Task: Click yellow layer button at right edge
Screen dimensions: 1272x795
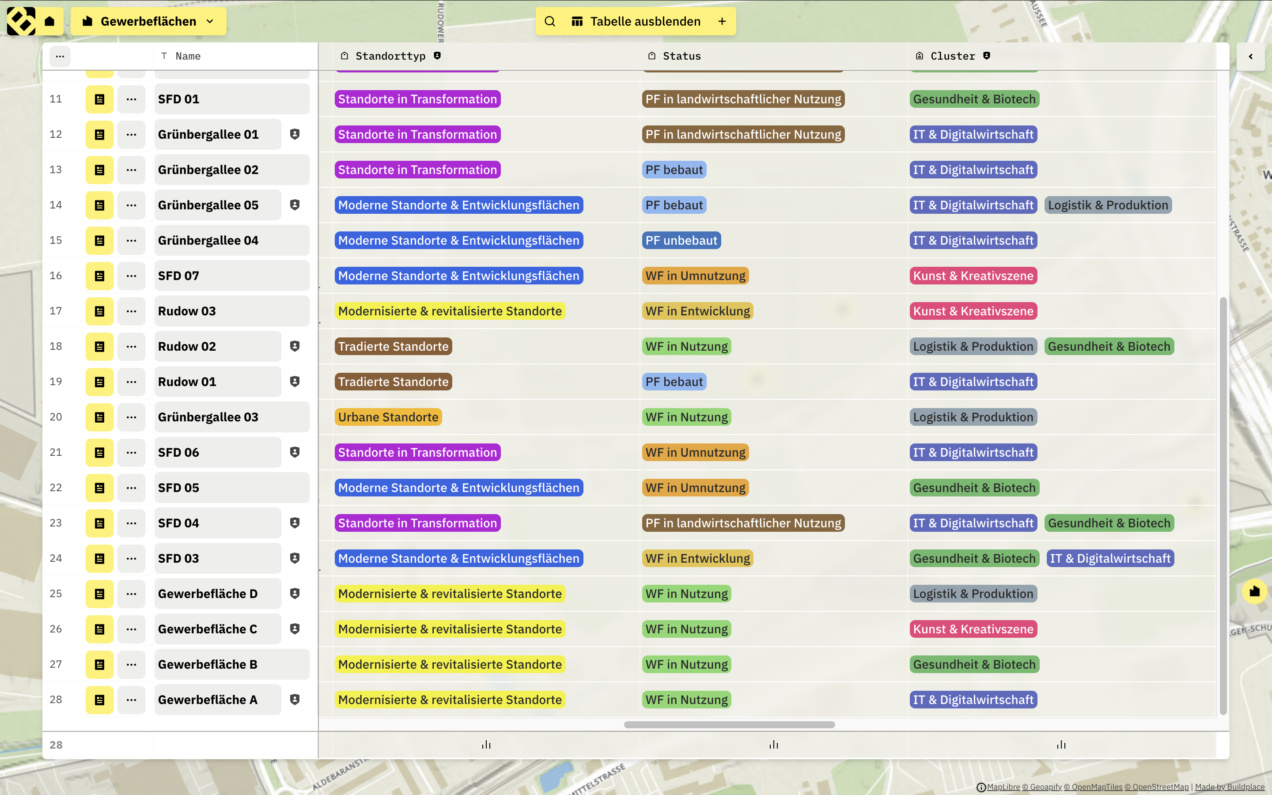Action: pos(1254,591)
